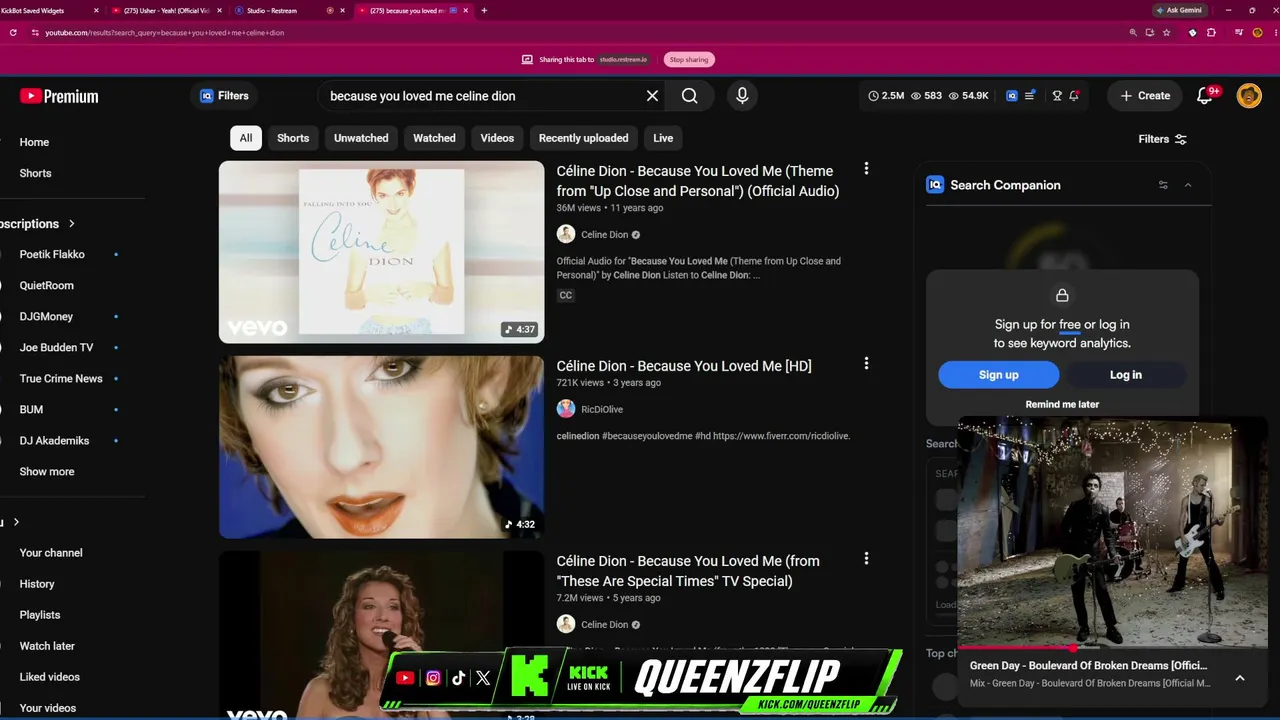Open Liked videos in the sidebar
1280x720 pixels.
coord(50,677)
